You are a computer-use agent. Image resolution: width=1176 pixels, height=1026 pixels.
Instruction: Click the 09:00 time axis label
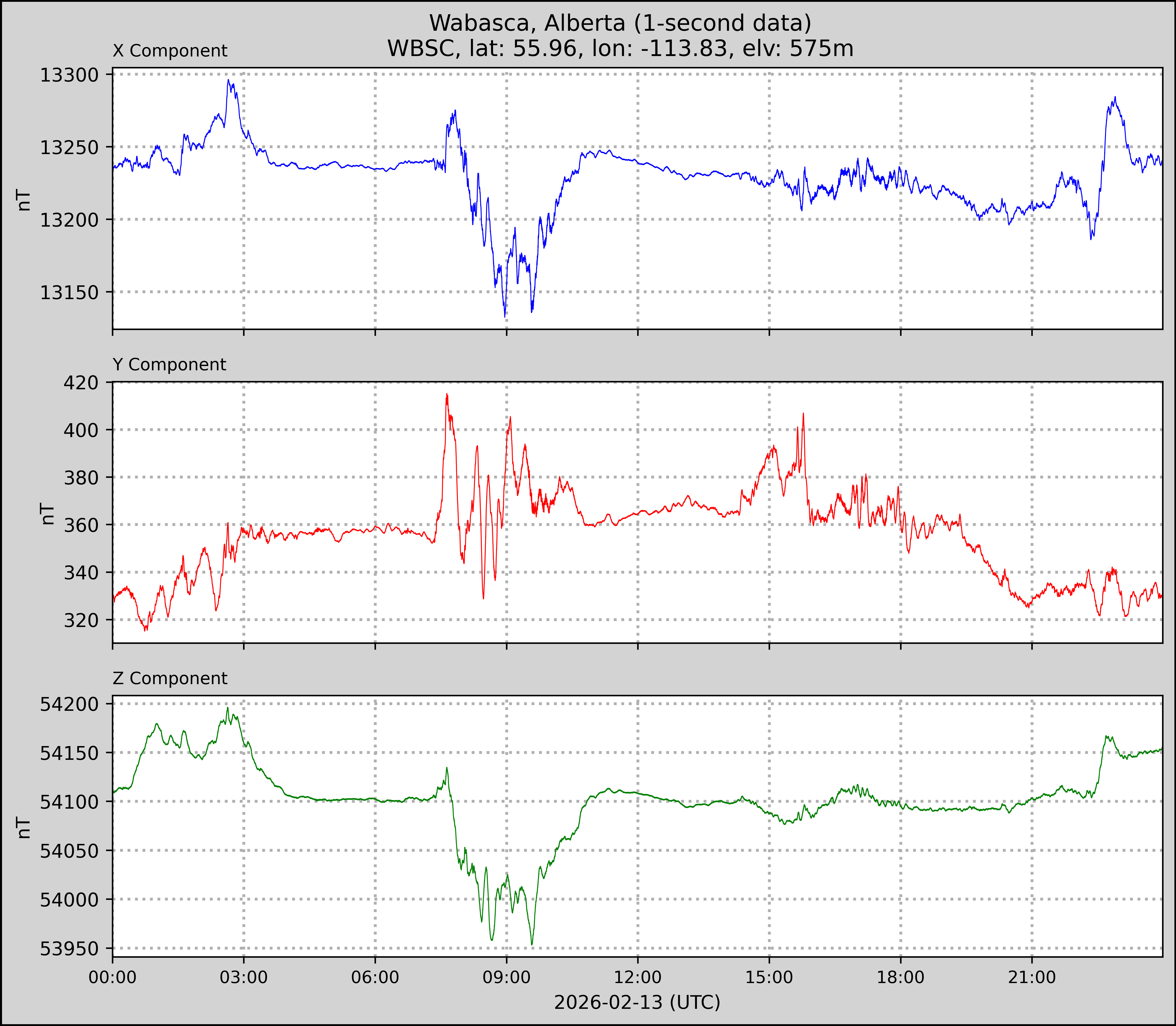pyautogui.click(x=506, y=977)
